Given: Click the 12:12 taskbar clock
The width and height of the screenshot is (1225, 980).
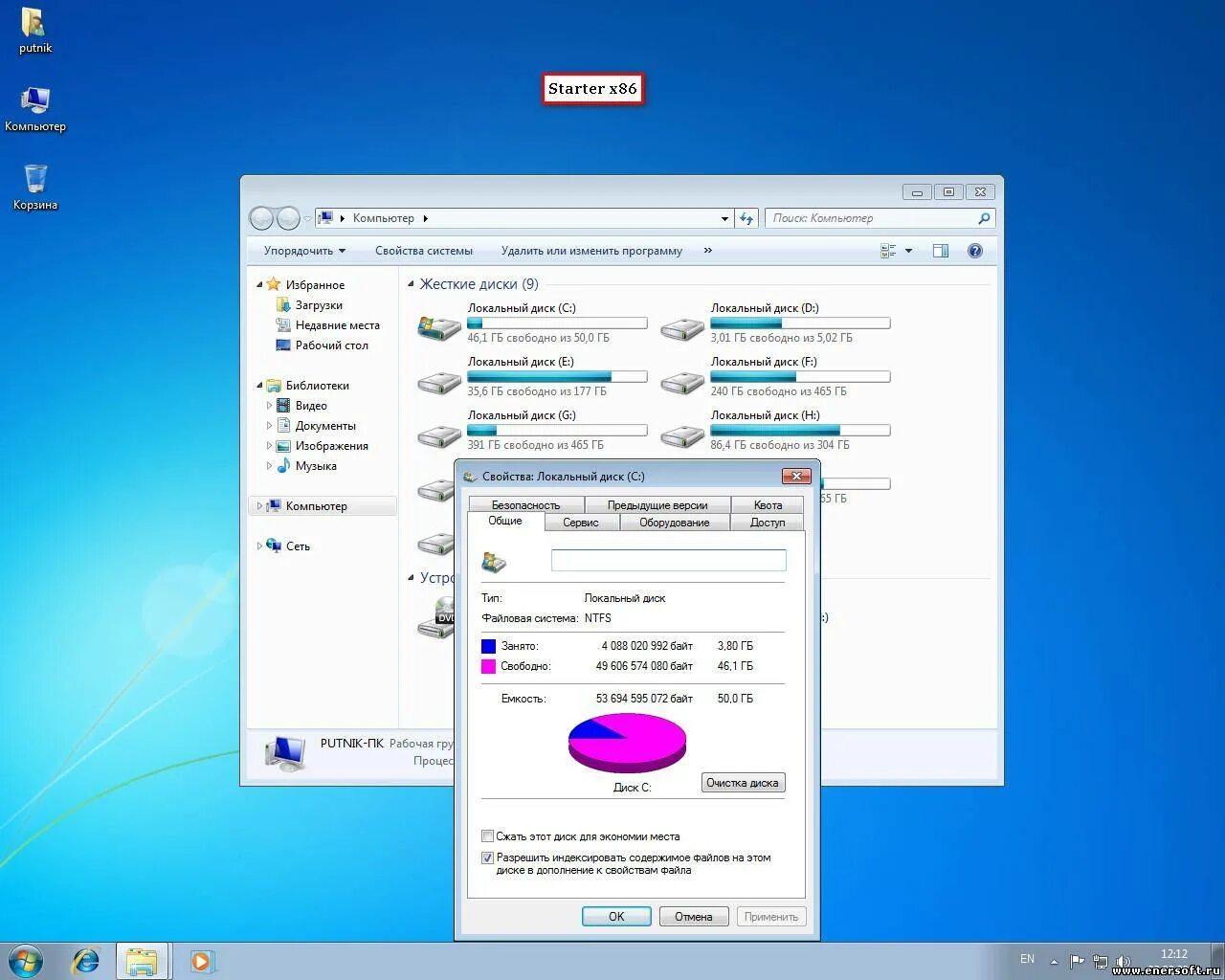Looking at the screenshot, I should pyautogui.click(x=1174, y=954).
